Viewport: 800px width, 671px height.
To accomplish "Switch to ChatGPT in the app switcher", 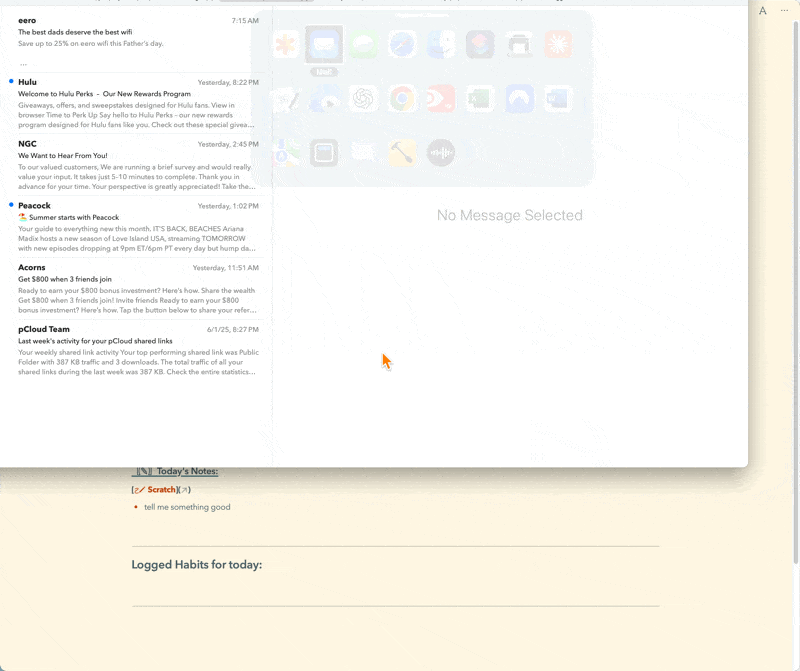I will pos(363,98).
